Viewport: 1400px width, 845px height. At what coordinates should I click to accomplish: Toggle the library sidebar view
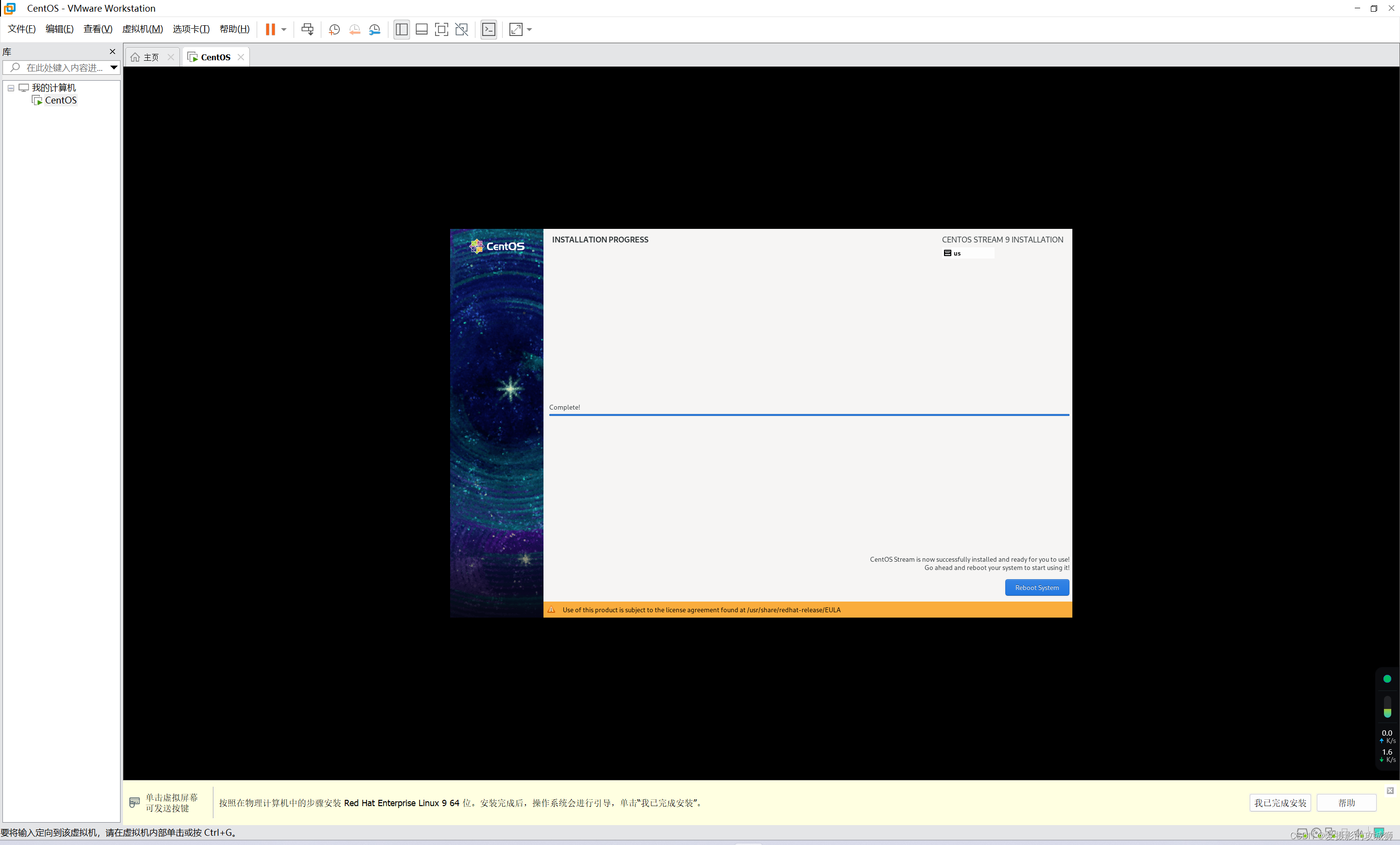(401, 30)
